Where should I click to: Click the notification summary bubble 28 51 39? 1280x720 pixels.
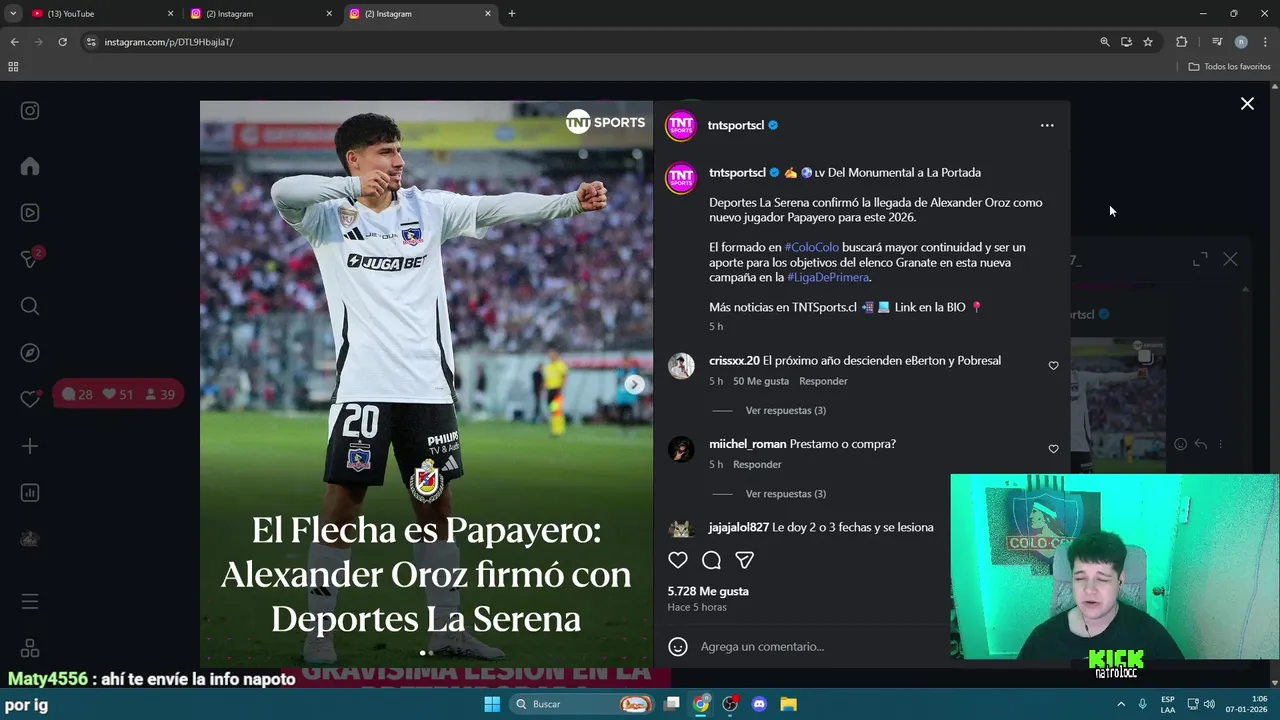point(118,394)
